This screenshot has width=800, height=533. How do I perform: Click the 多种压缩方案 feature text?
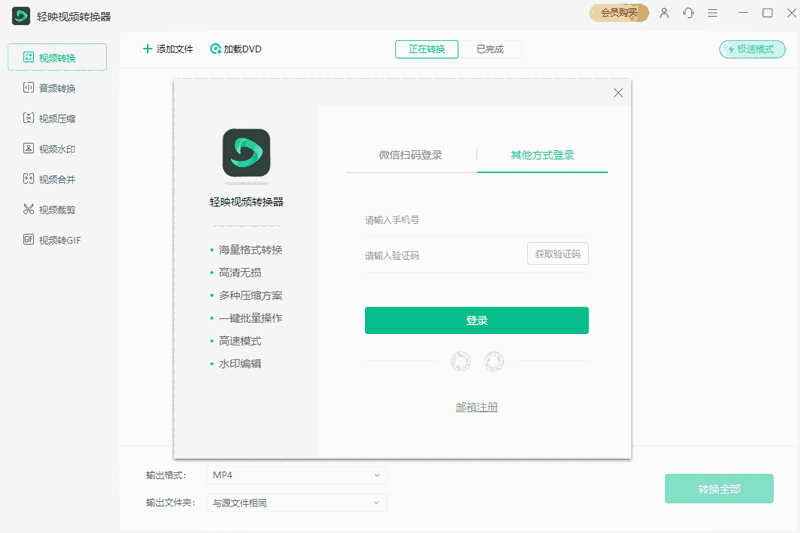251,295
